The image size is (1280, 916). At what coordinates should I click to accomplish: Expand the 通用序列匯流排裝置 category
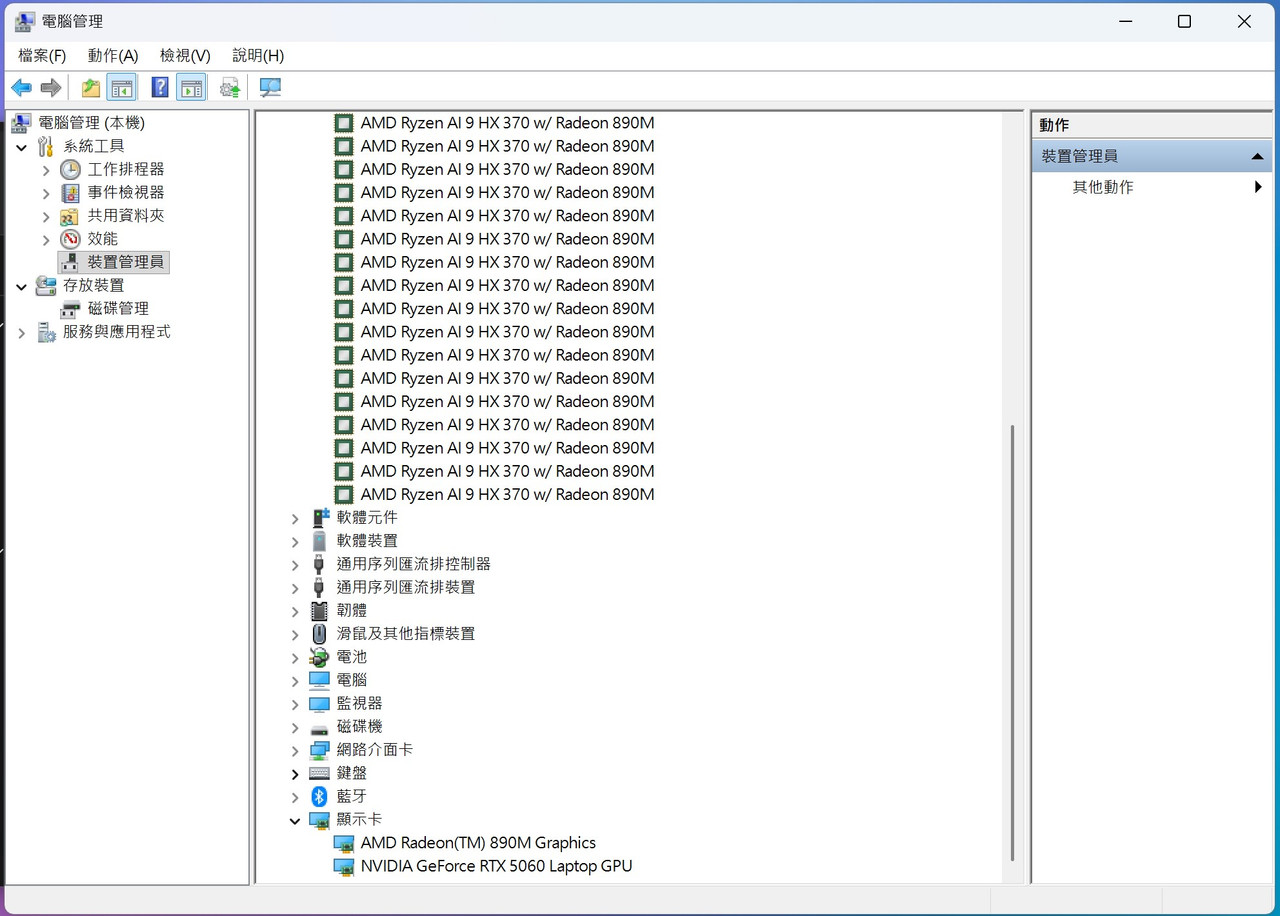tap(295, 588)
